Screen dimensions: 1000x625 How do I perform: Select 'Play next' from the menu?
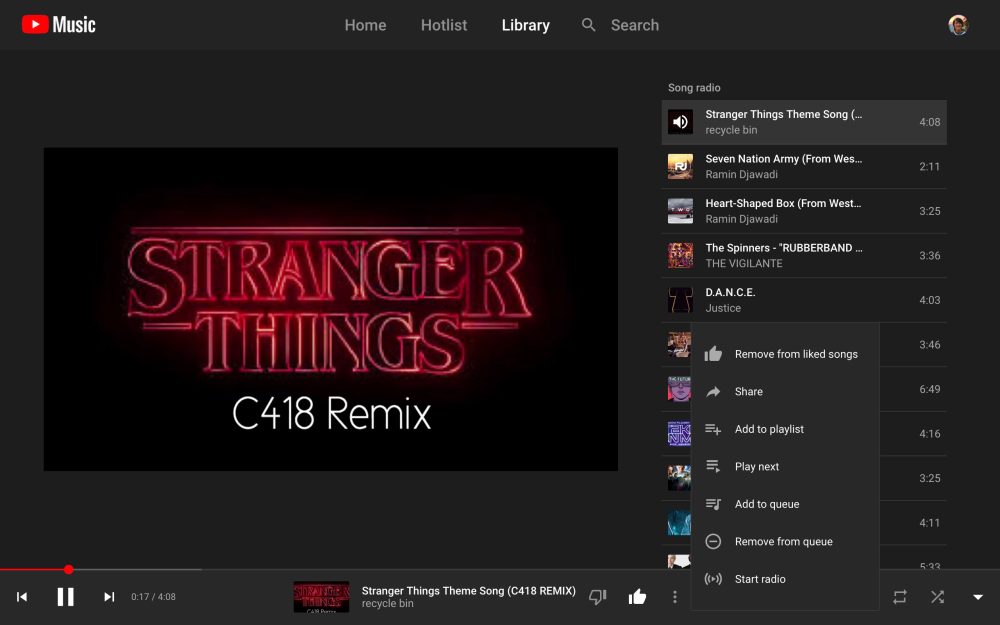pyautogui.click(x=757, y=466)
